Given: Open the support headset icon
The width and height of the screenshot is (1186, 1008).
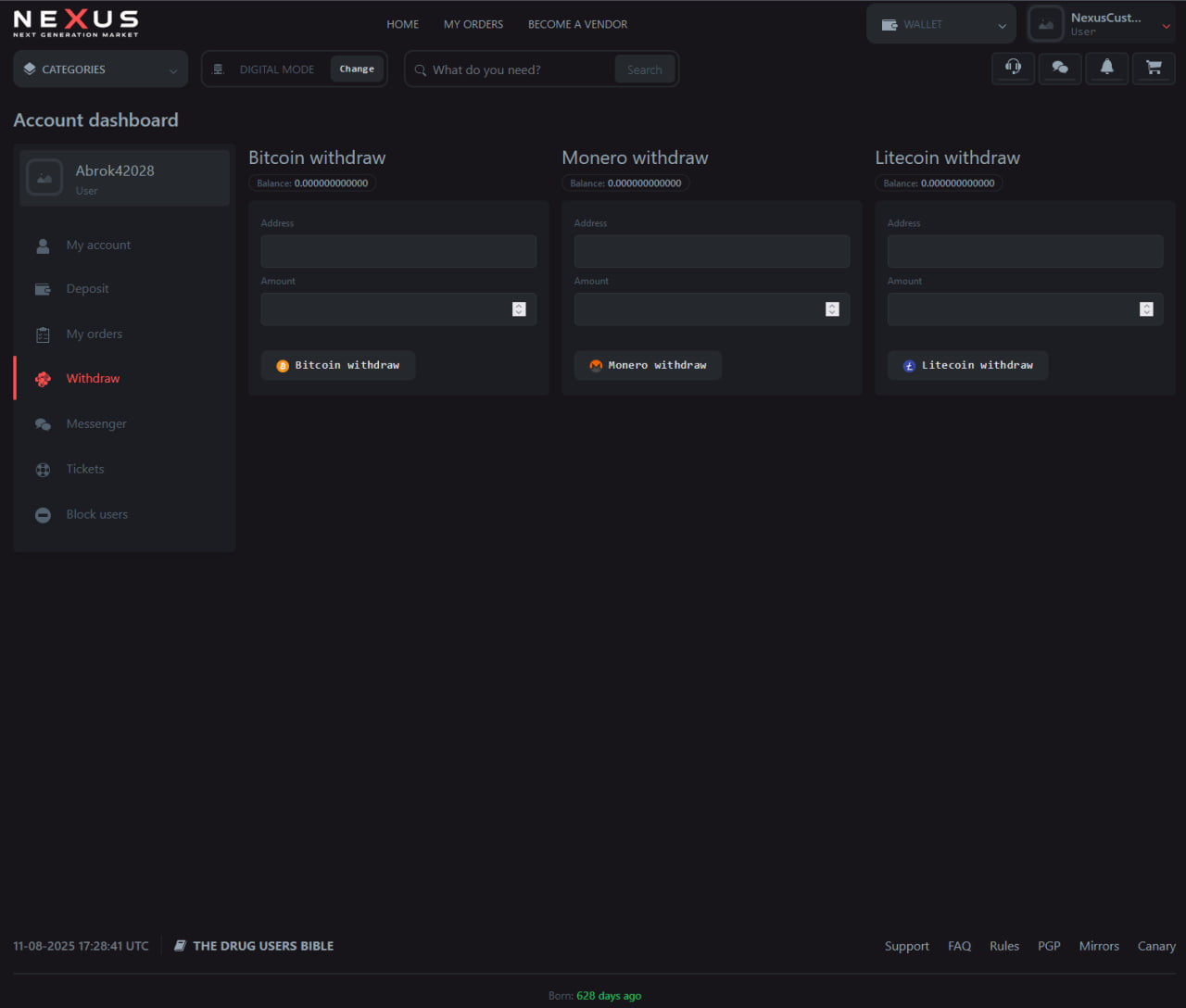Looking at the screenshot, I should [1013, 68].
